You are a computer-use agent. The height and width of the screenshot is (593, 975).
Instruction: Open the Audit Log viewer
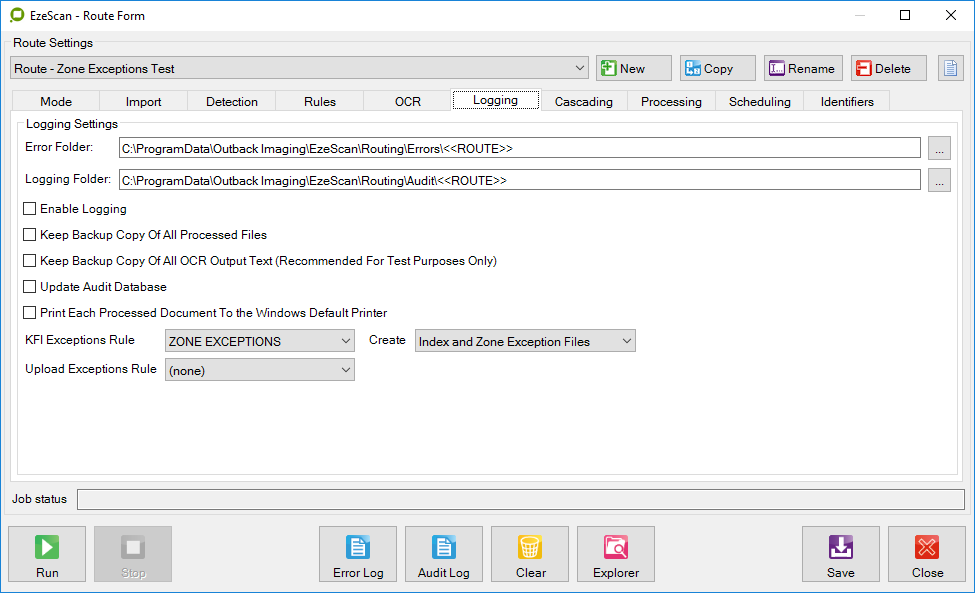click(x=444, y=554)
